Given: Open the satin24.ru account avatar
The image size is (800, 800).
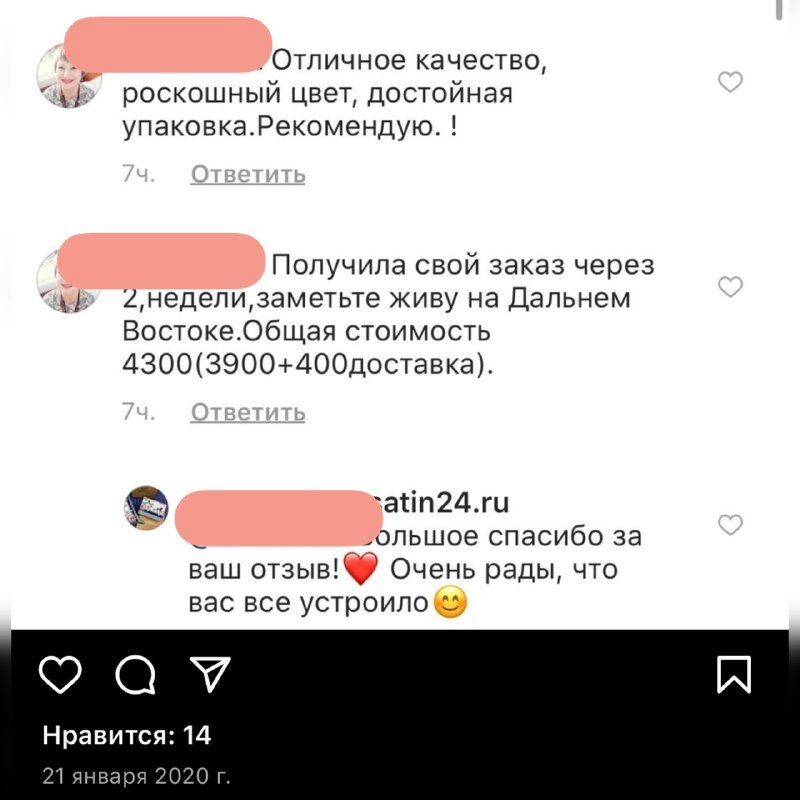Looking at the screenshot, I should click(146, 508).
